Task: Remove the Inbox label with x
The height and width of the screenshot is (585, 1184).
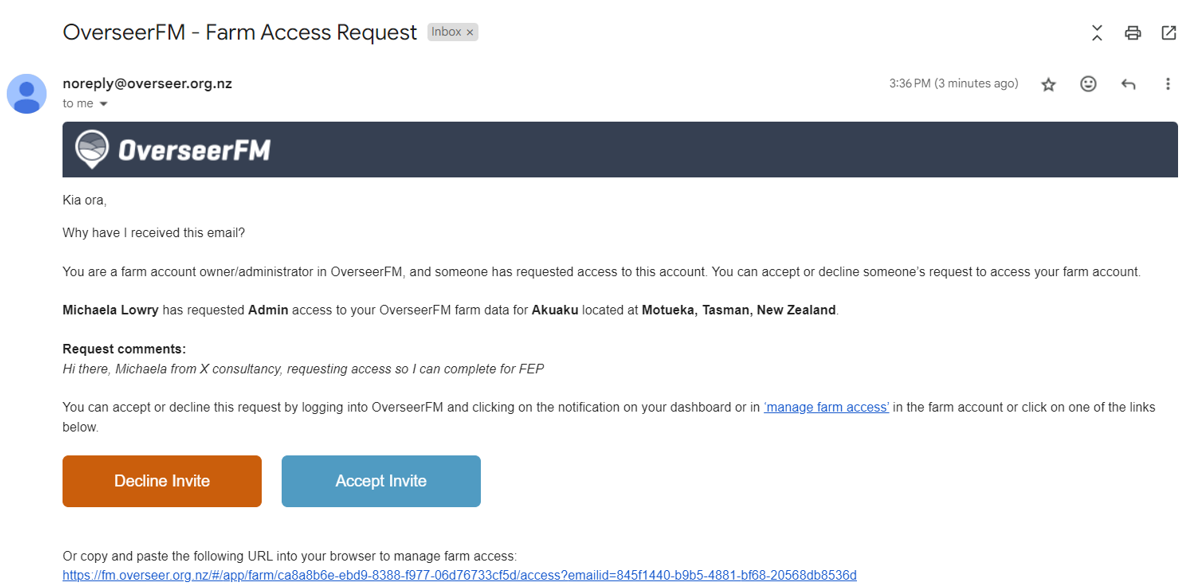Action: (470, 32)
